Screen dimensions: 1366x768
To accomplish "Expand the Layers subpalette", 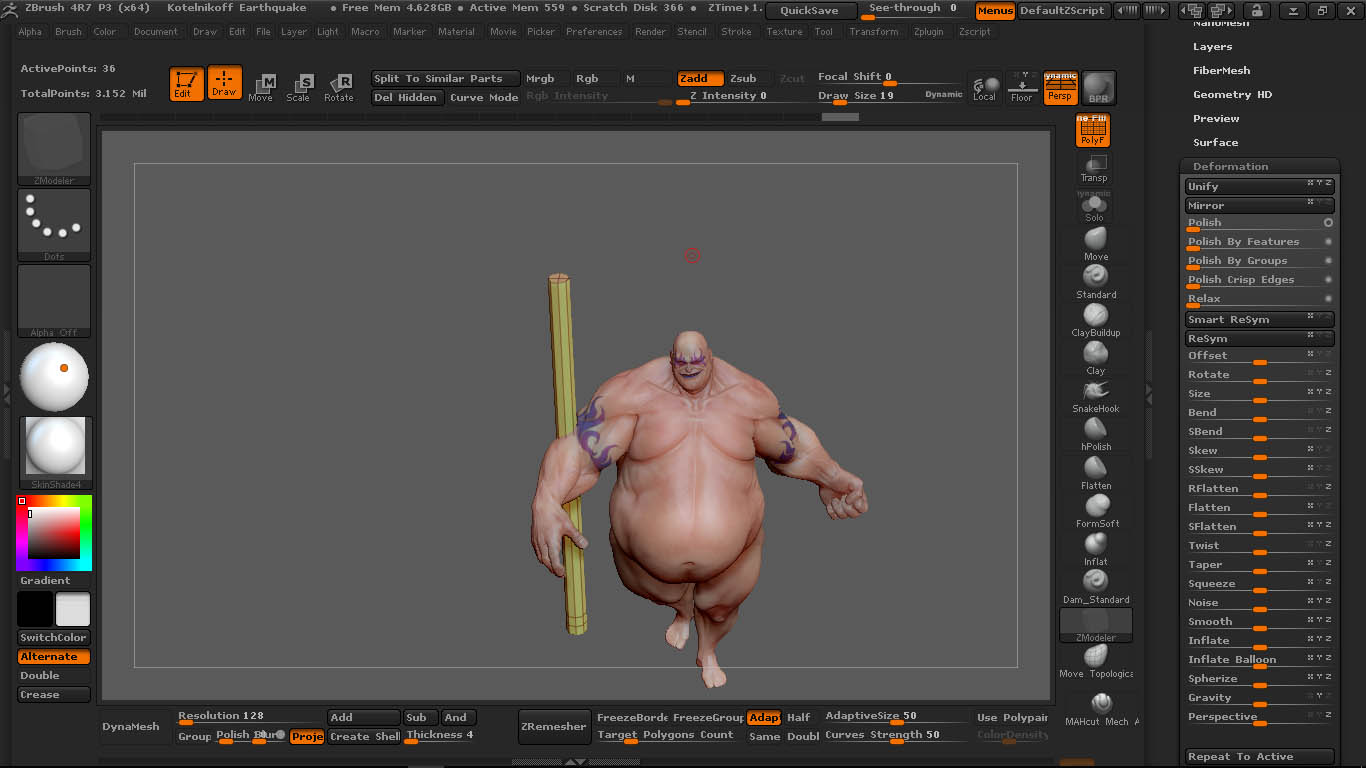I will 1213,46.
